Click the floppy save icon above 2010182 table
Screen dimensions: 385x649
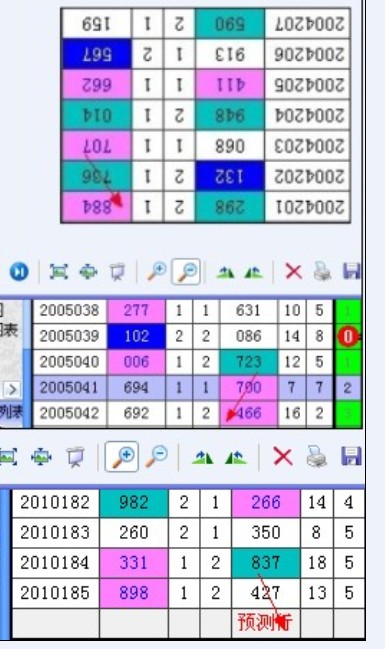coord(351,456)
